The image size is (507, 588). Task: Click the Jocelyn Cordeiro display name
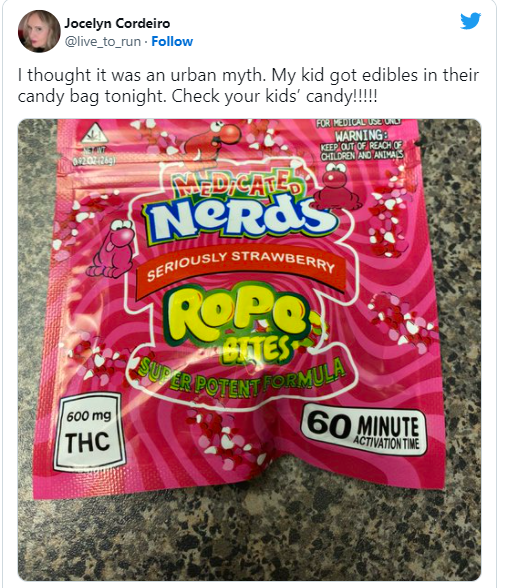click(117, 23)
